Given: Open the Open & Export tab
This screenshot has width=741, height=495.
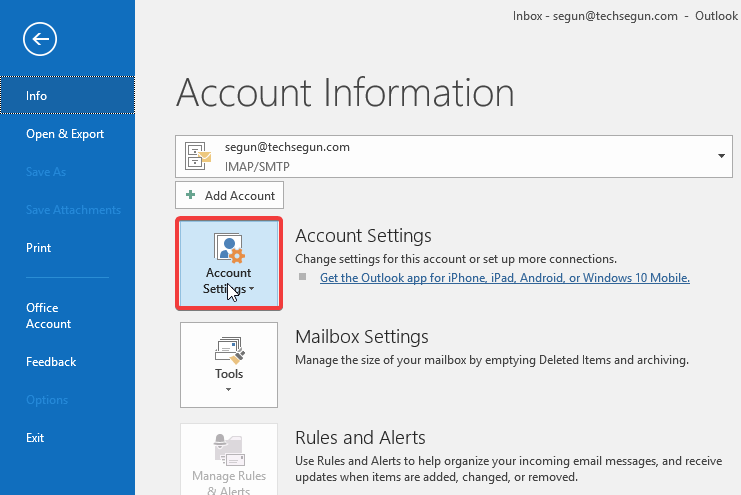Looking at the screenshot, I should click(67, 134).
